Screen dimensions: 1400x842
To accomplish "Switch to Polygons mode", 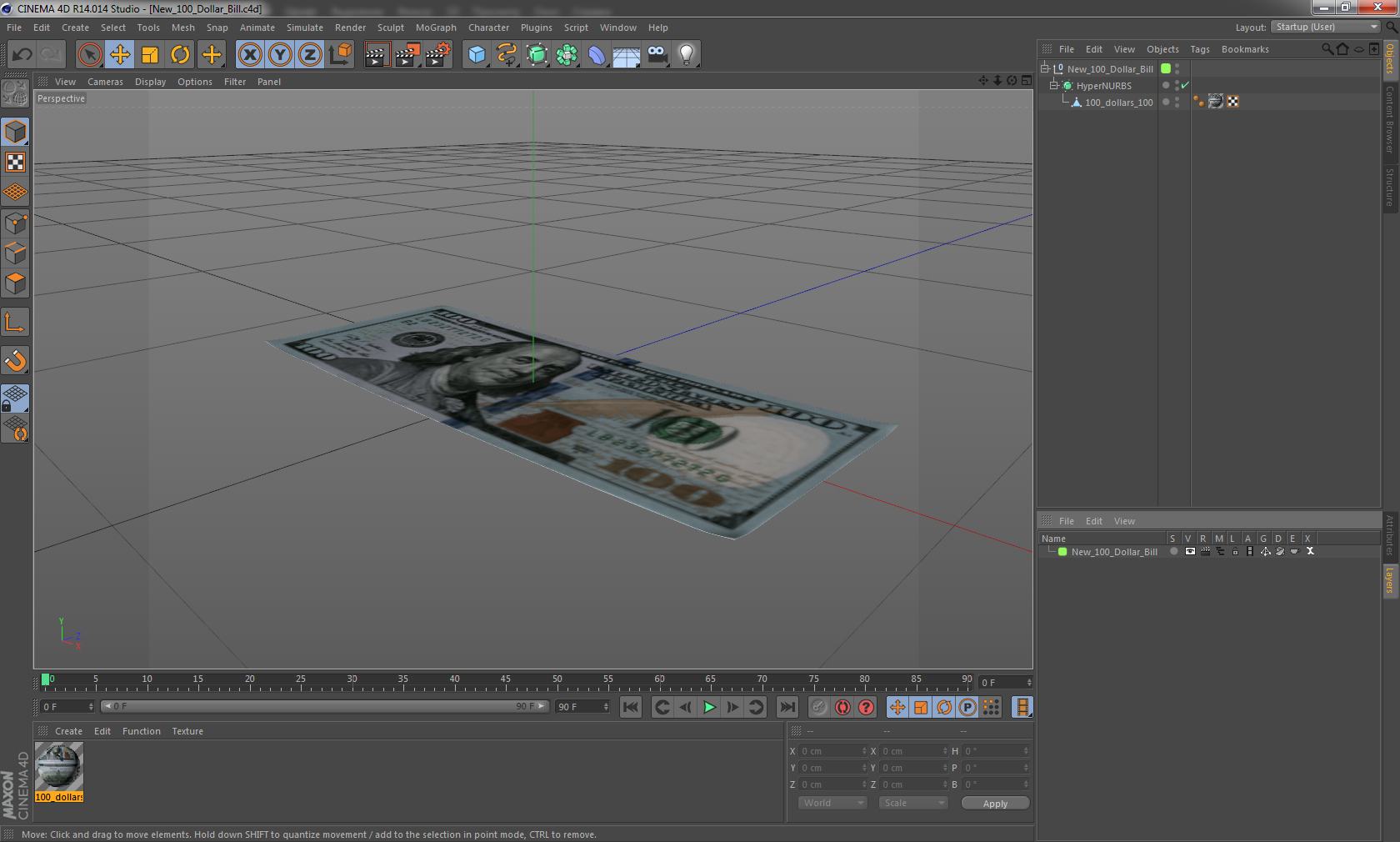I will (x=16, y=284).
